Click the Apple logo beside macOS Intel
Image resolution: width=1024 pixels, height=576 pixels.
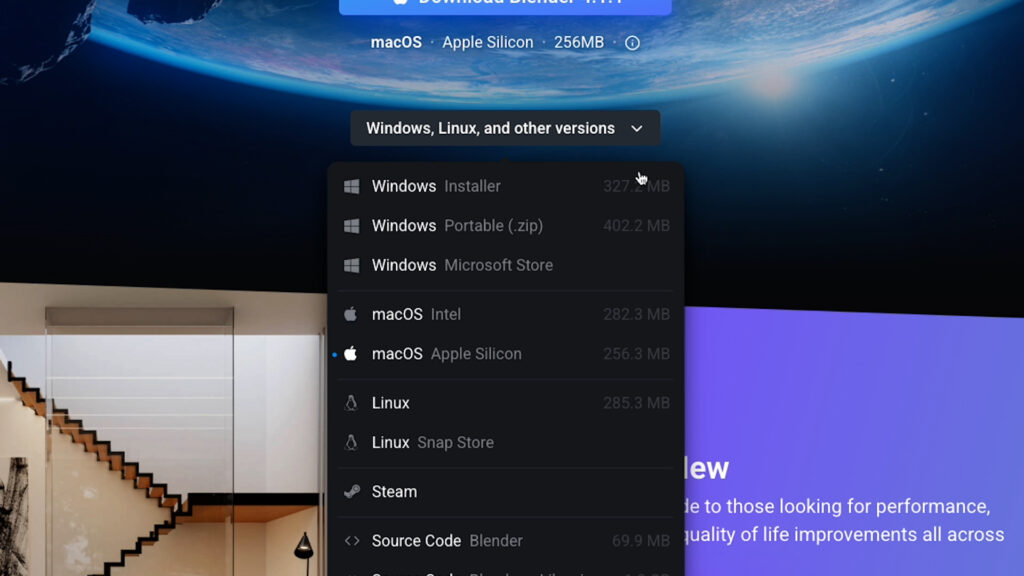click(x=351, y=314)
